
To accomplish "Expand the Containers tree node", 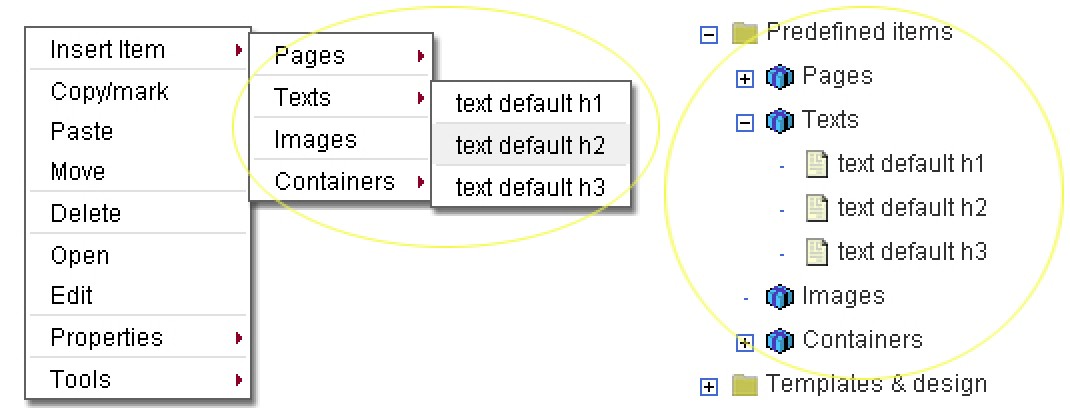I will click(744, 343).
